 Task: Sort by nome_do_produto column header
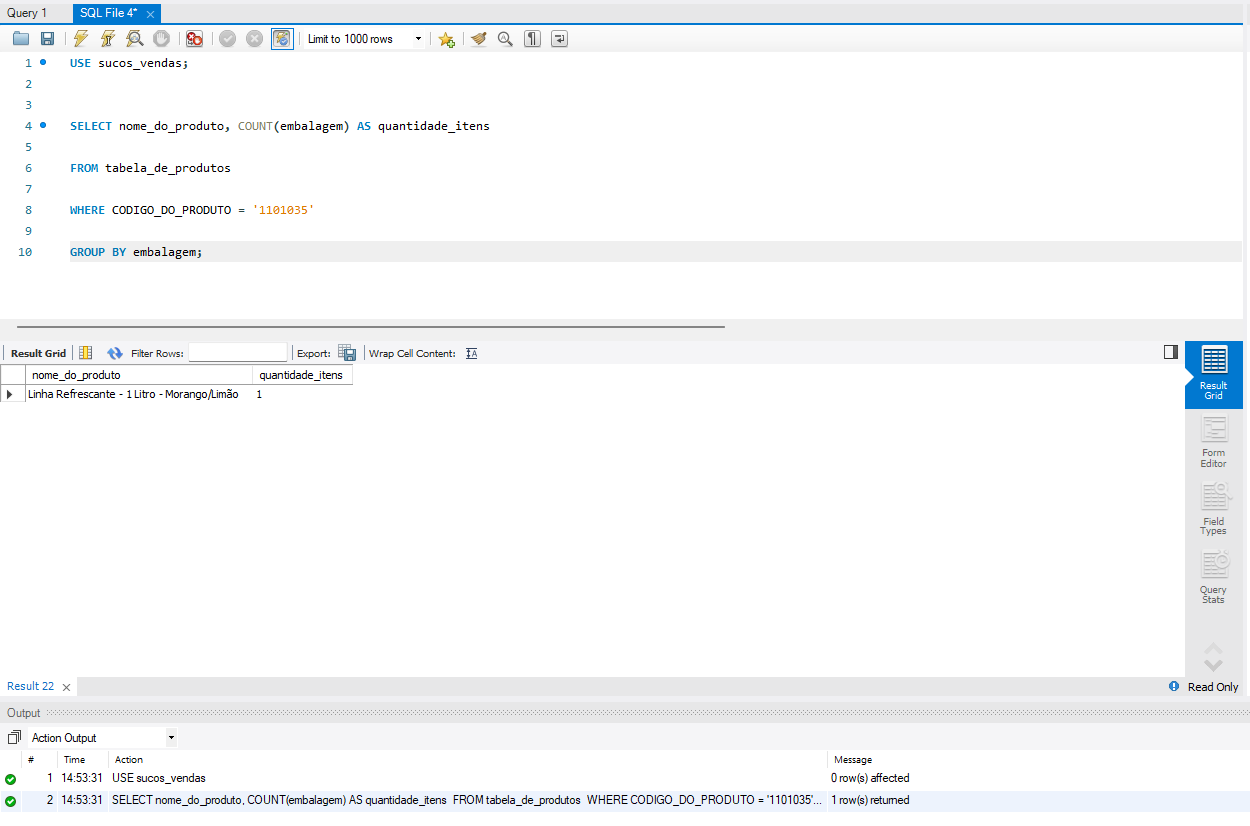pos(139,375)
